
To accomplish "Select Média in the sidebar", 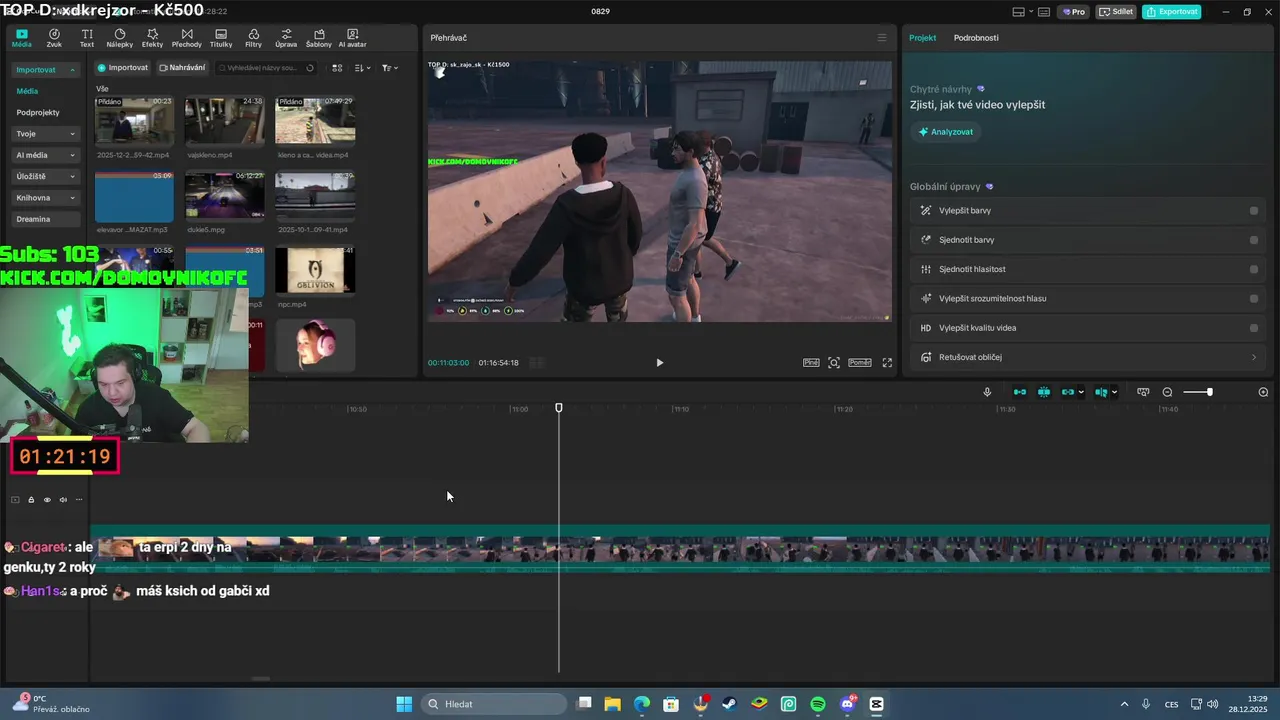I will [x=27, y=91].
